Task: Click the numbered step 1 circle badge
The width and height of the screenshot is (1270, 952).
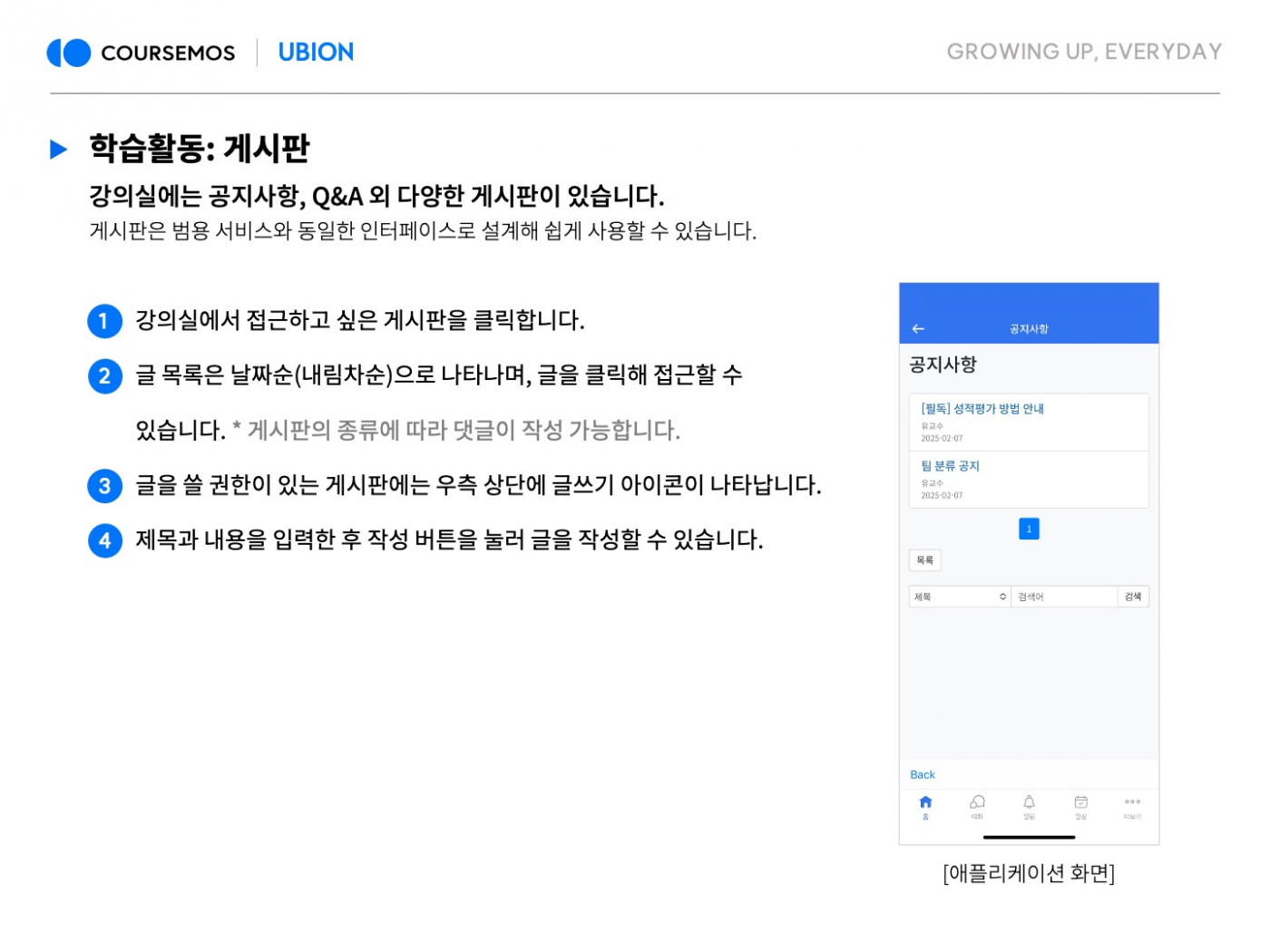Action: tap(104, 321)
